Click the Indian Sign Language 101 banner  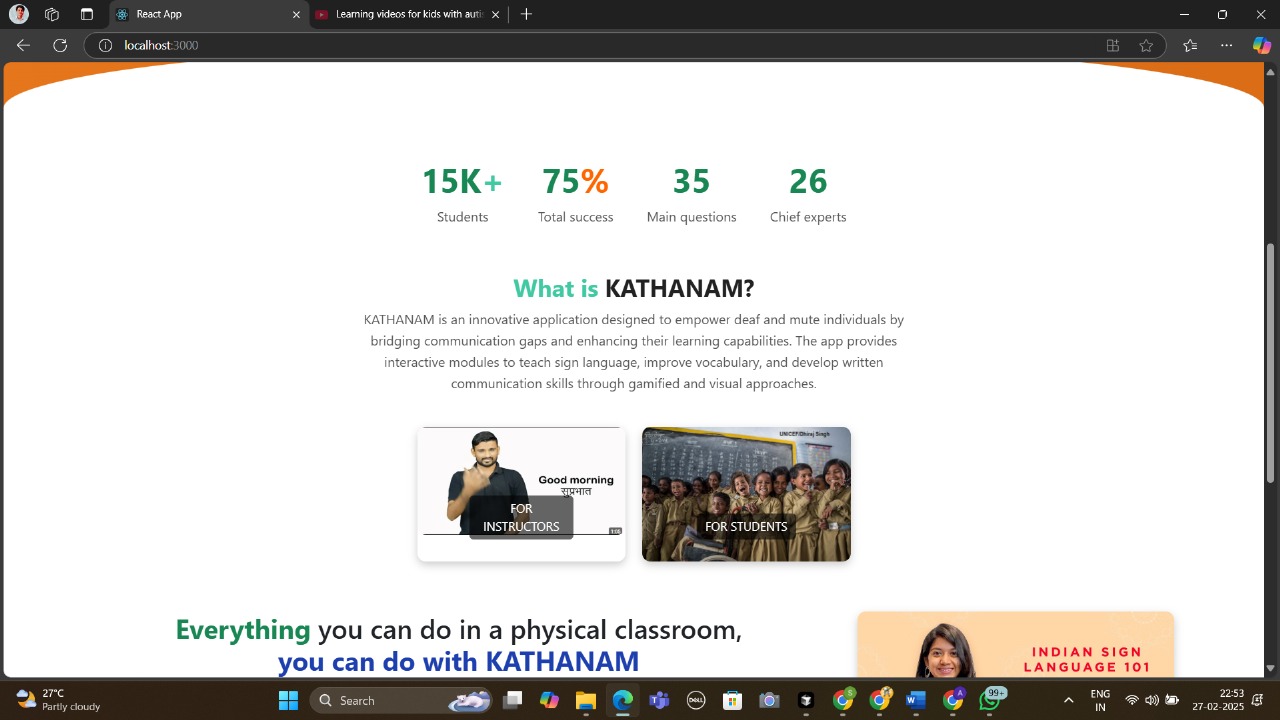[1015, 645]
